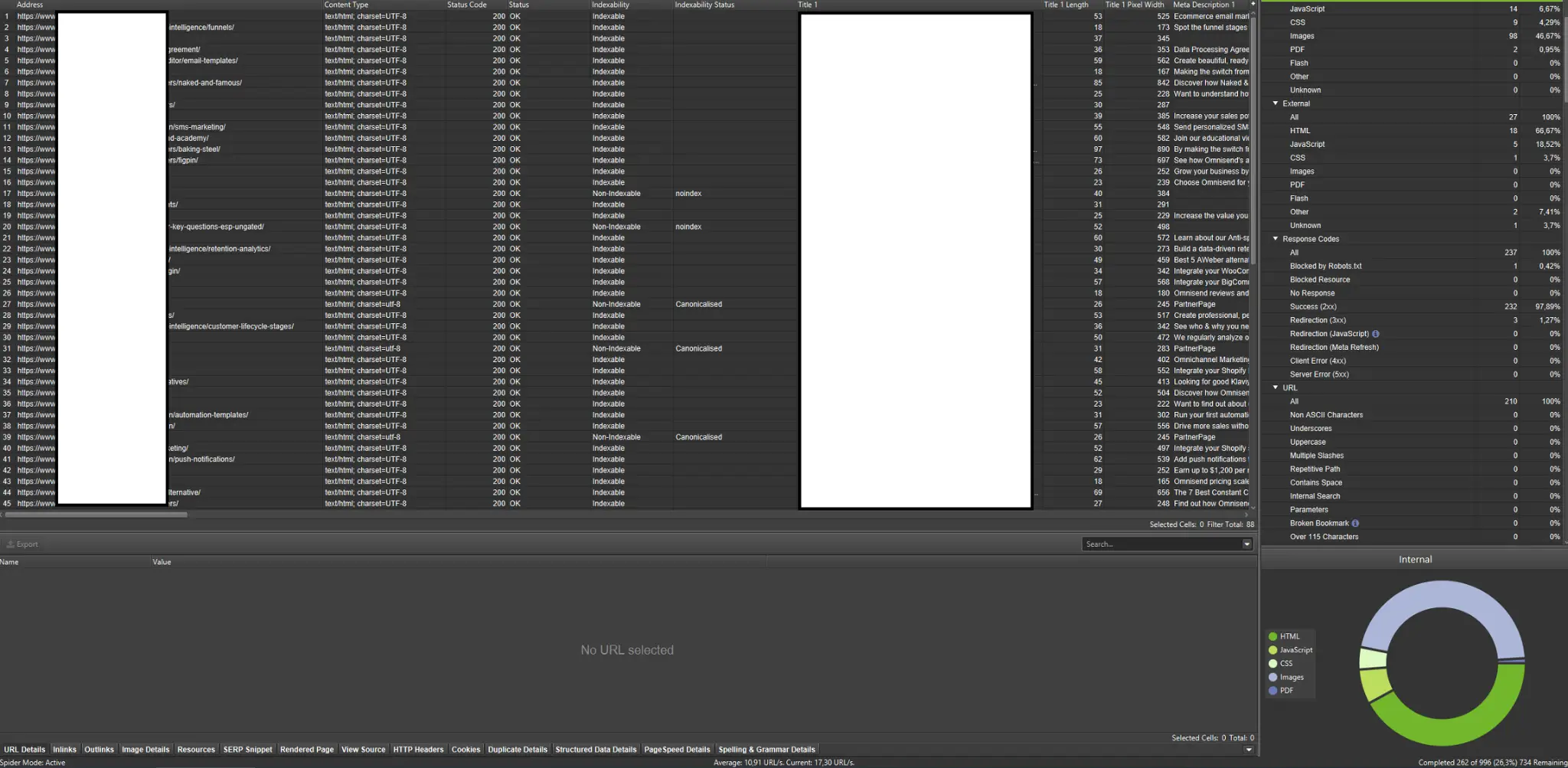Open the Outlinks tab
This screenshot has height=768, width=1568.
click(99, 750)
